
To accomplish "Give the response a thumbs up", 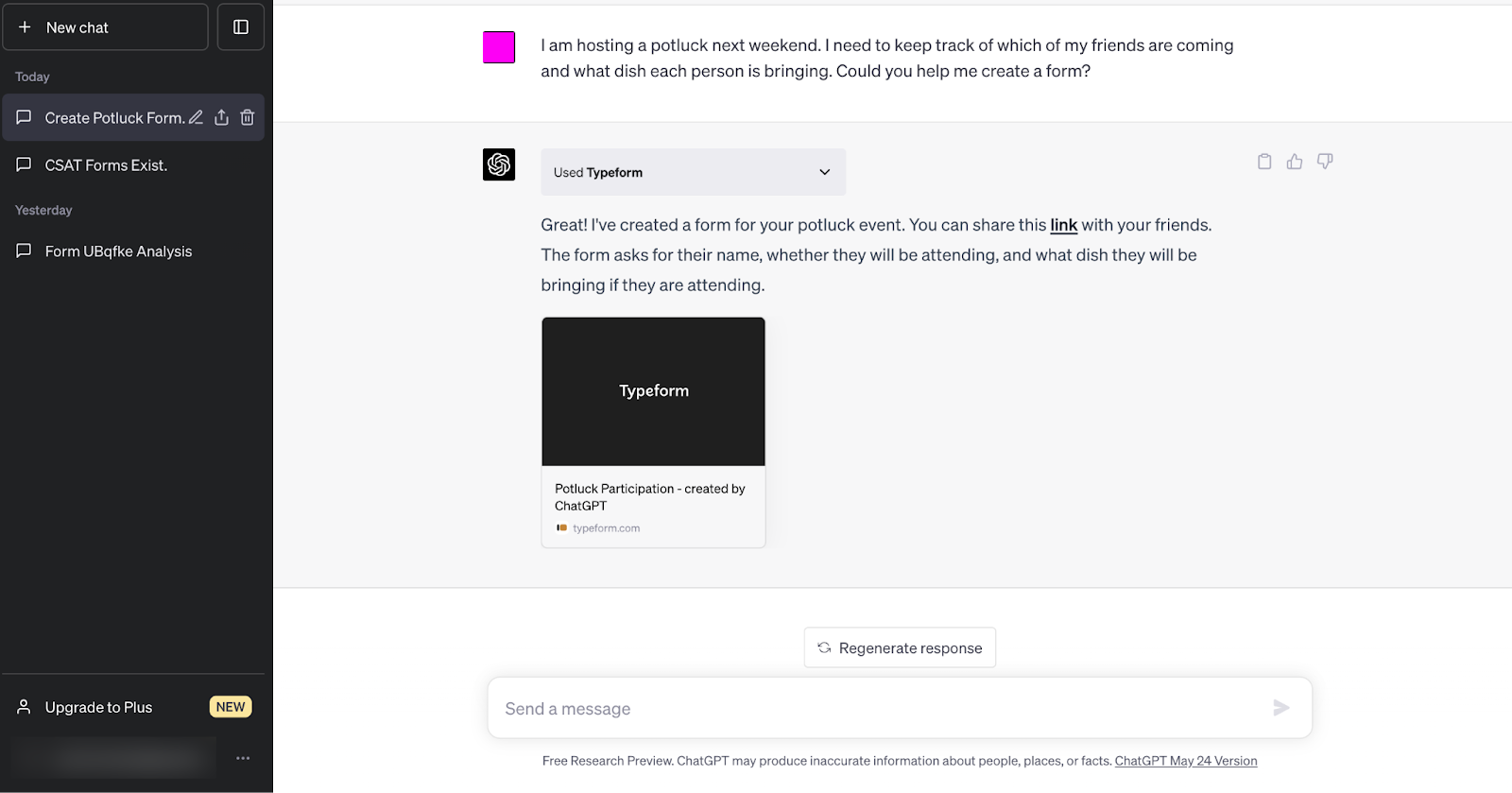I will tap(1295, 162).
